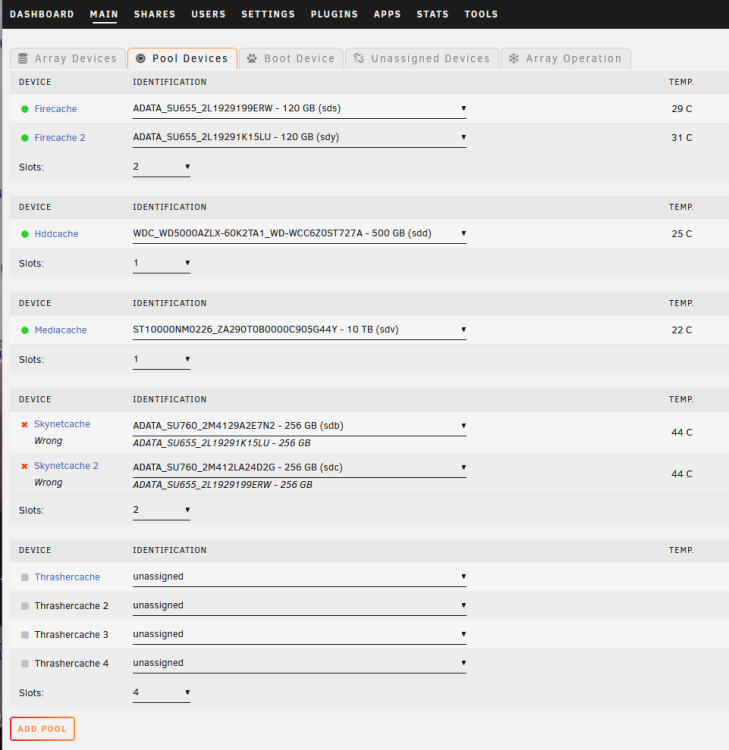Open the Firecache 2 device identification dropdown
The height and width of the screenshot is (750, 729).
[299, 137]
